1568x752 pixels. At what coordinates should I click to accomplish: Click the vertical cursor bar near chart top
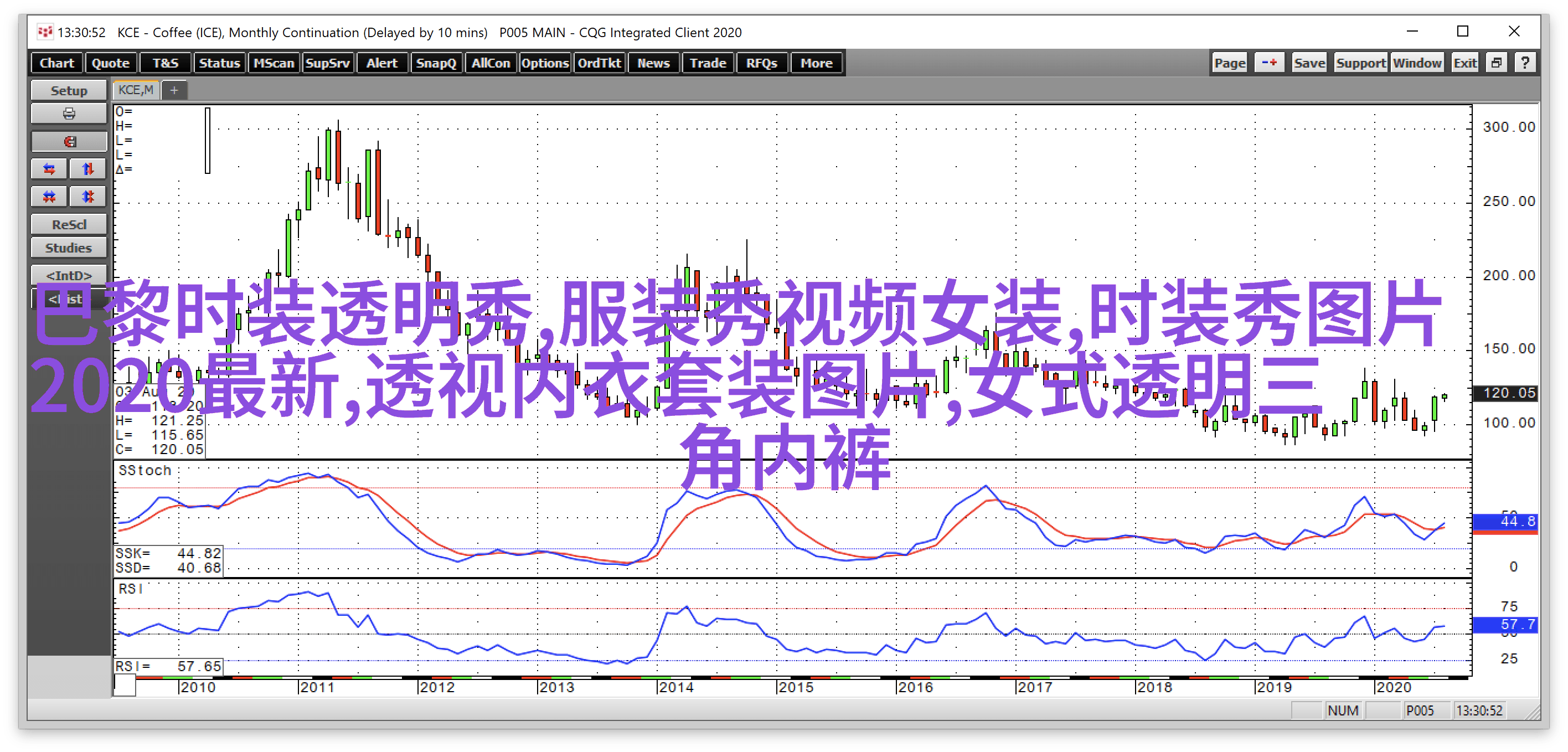(208, 141)
